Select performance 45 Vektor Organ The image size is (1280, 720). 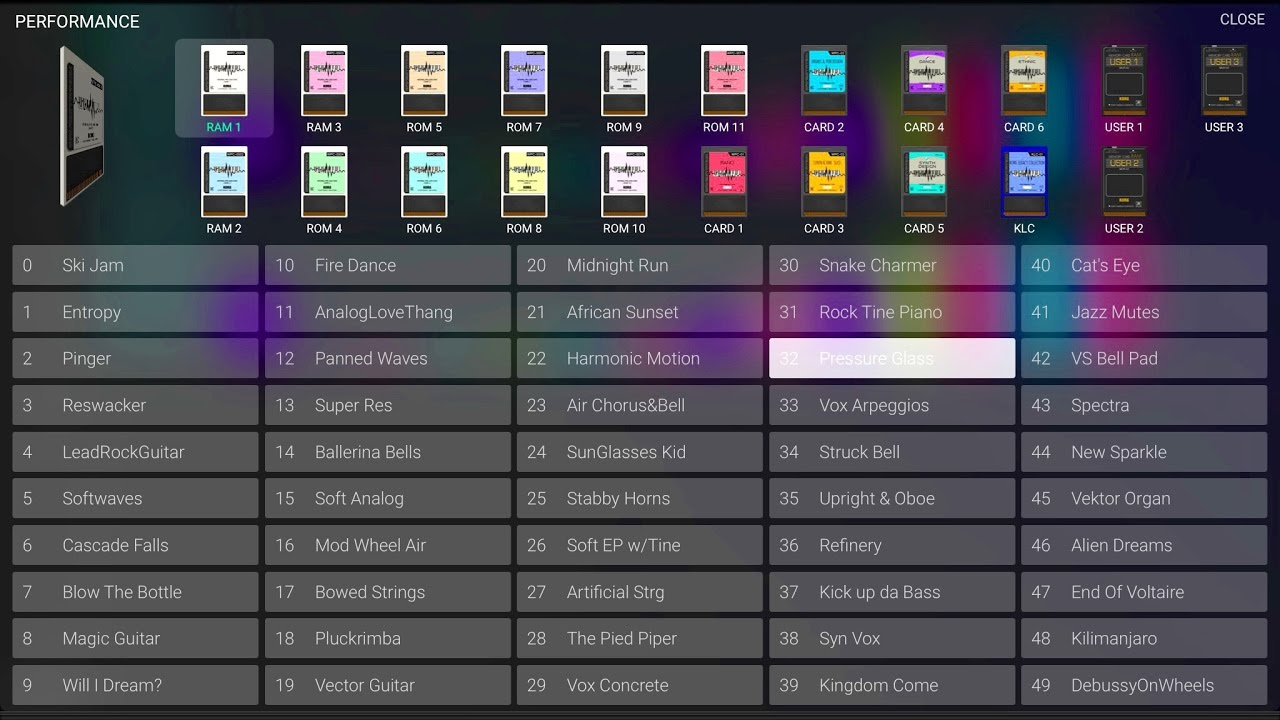coord(1144,498)
